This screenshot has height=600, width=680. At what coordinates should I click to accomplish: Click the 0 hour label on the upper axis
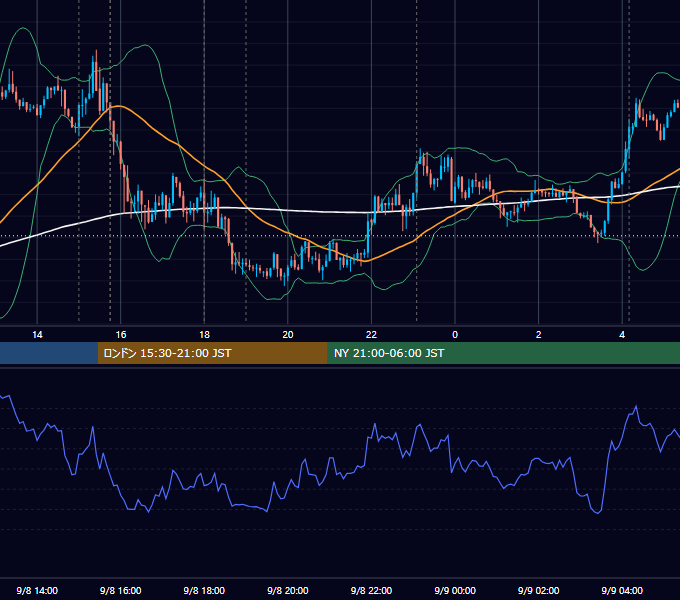click(x=455, y=335)
